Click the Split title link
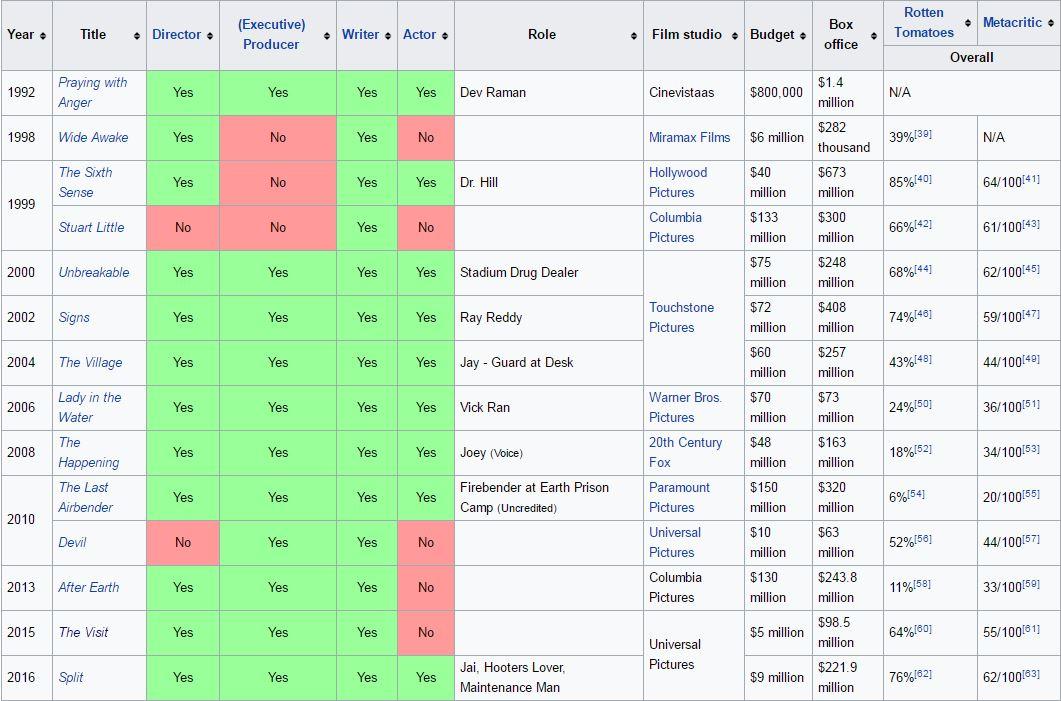This screenshot has width=1061, height=701. coord(70,677)
